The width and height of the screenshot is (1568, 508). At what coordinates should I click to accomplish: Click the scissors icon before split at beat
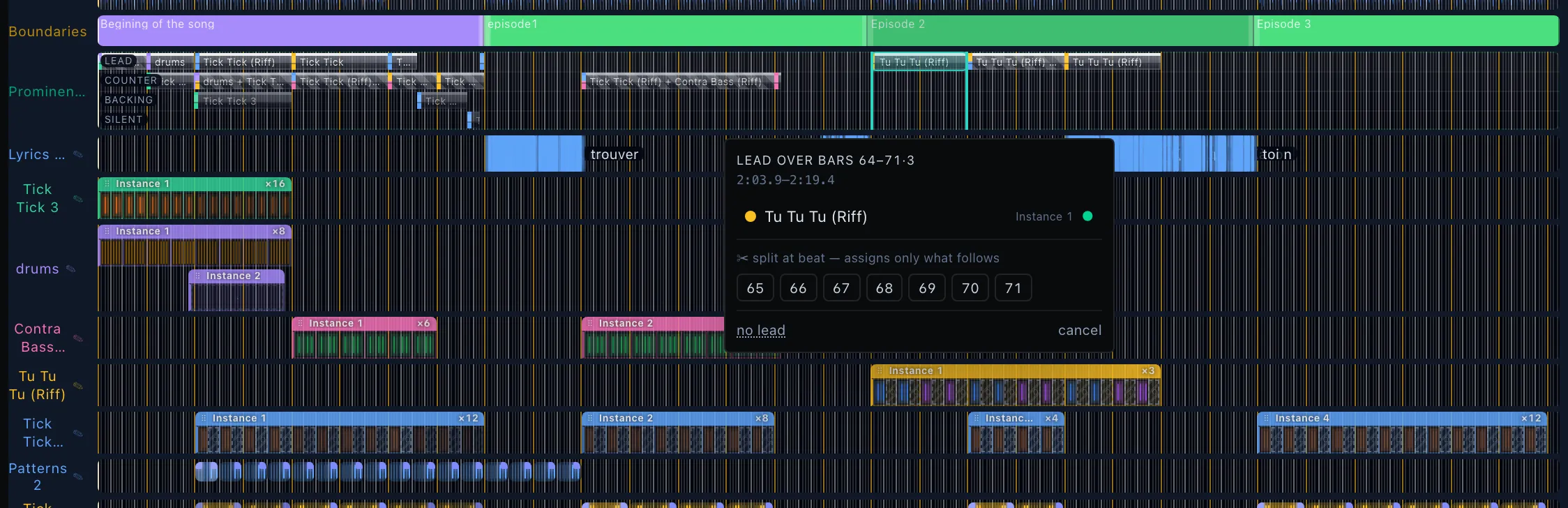click(742, 258)
